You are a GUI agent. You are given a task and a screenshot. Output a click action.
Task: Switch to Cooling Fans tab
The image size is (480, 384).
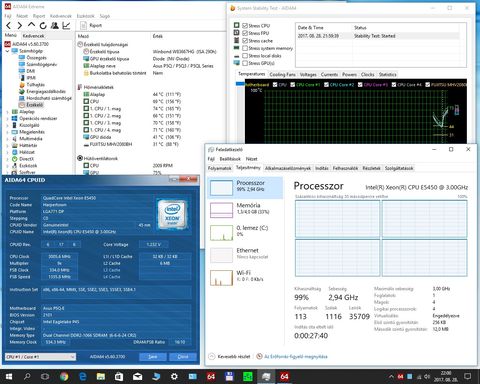(x=282, y=74)
